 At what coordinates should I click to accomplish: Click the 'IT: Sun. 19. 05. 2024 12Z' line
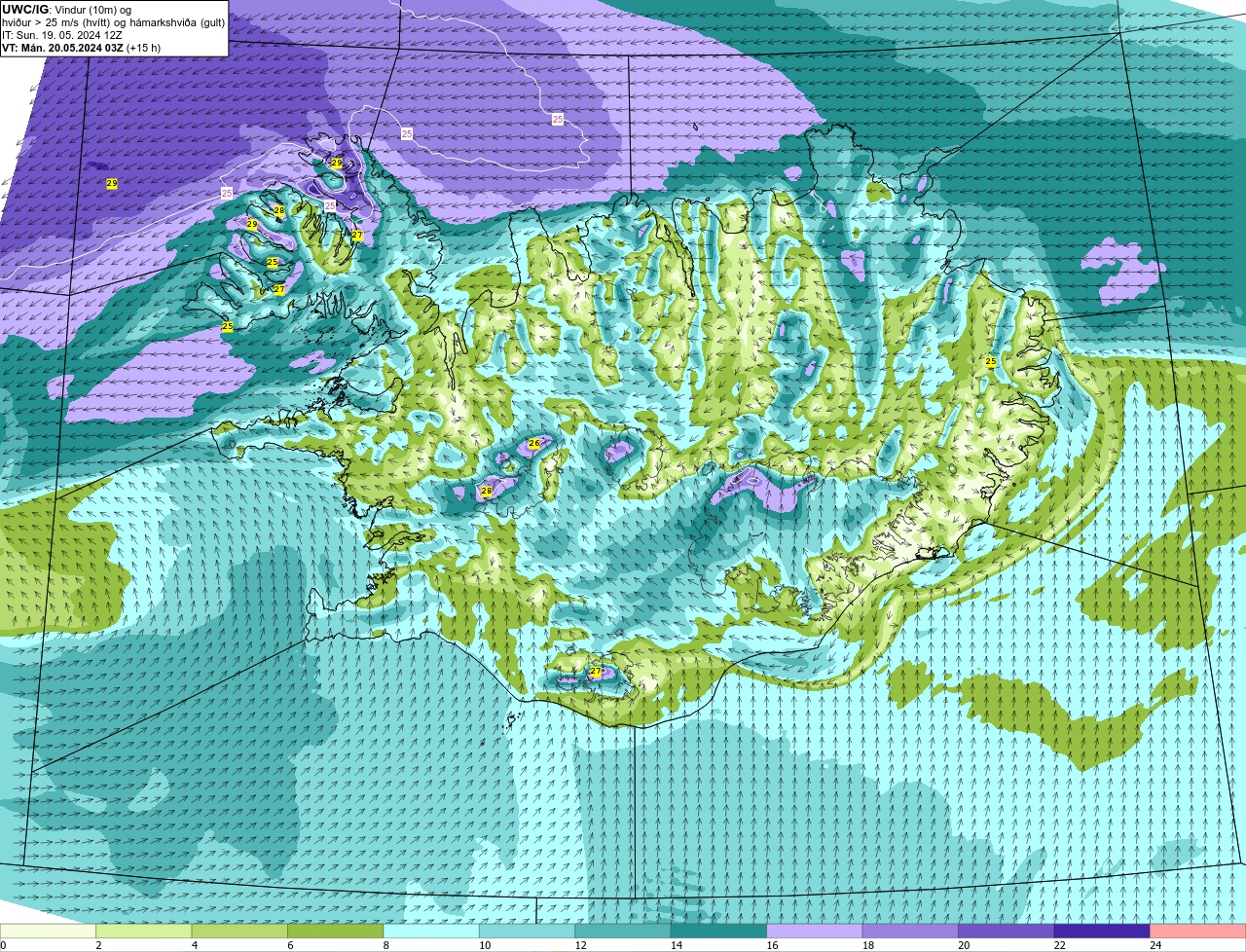coord(62,34)
